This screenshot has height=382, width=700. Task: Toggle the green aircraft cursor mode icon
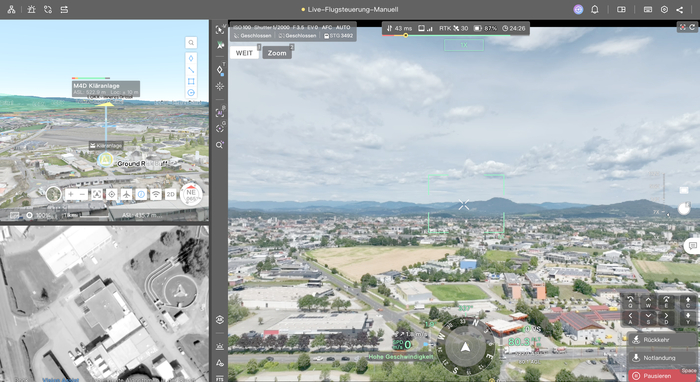220,45
